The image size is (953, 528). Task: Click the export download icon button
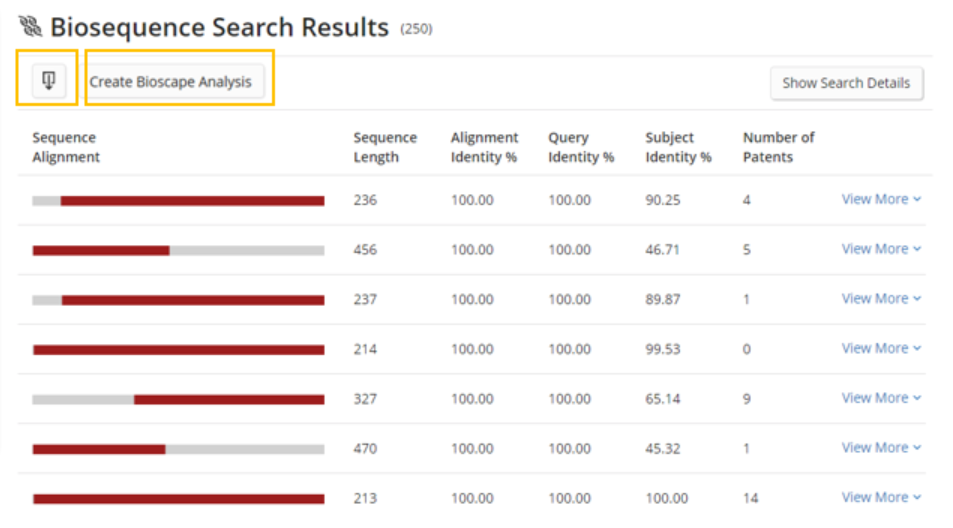[48, 81]
